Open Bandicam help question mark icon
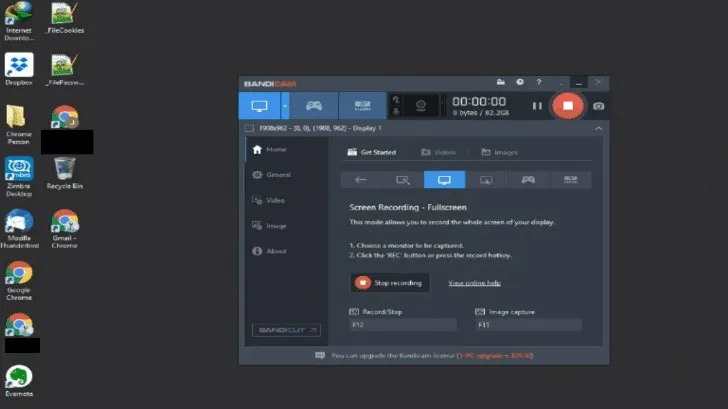 click(539, 82)
